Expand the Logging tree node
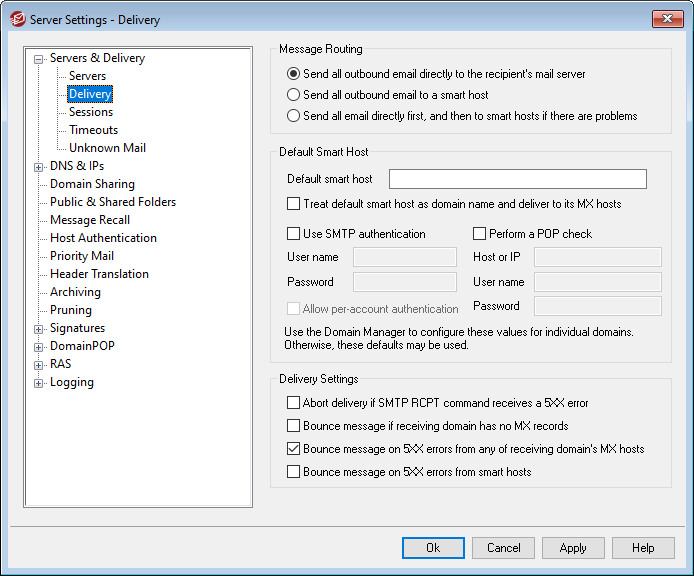 (39, 383)
